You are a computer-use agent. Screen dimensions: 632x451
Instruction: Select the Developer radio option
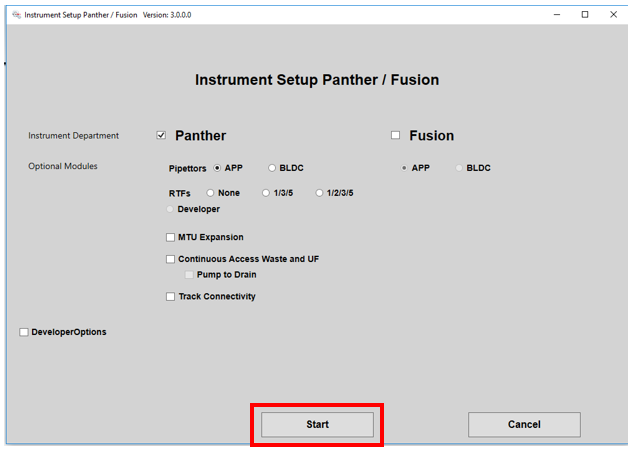(x=171, y=209)
